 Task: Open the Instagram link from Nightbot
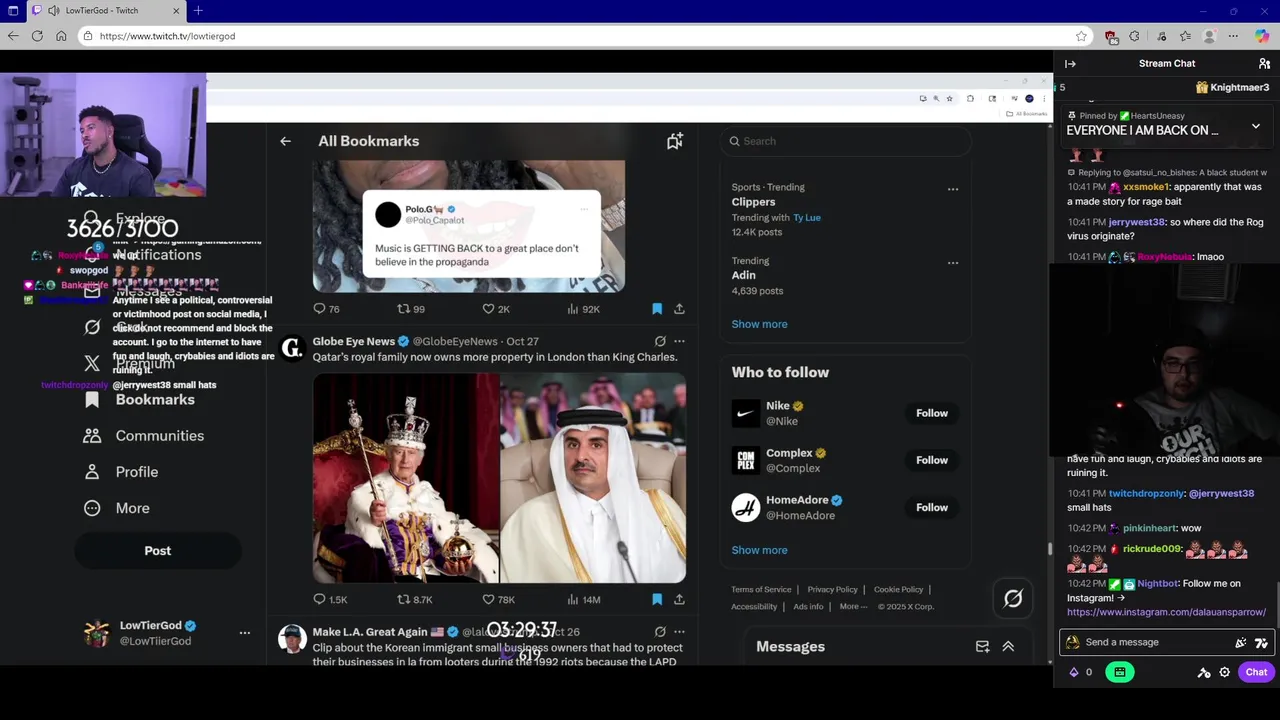click(x=1166, y=612)
